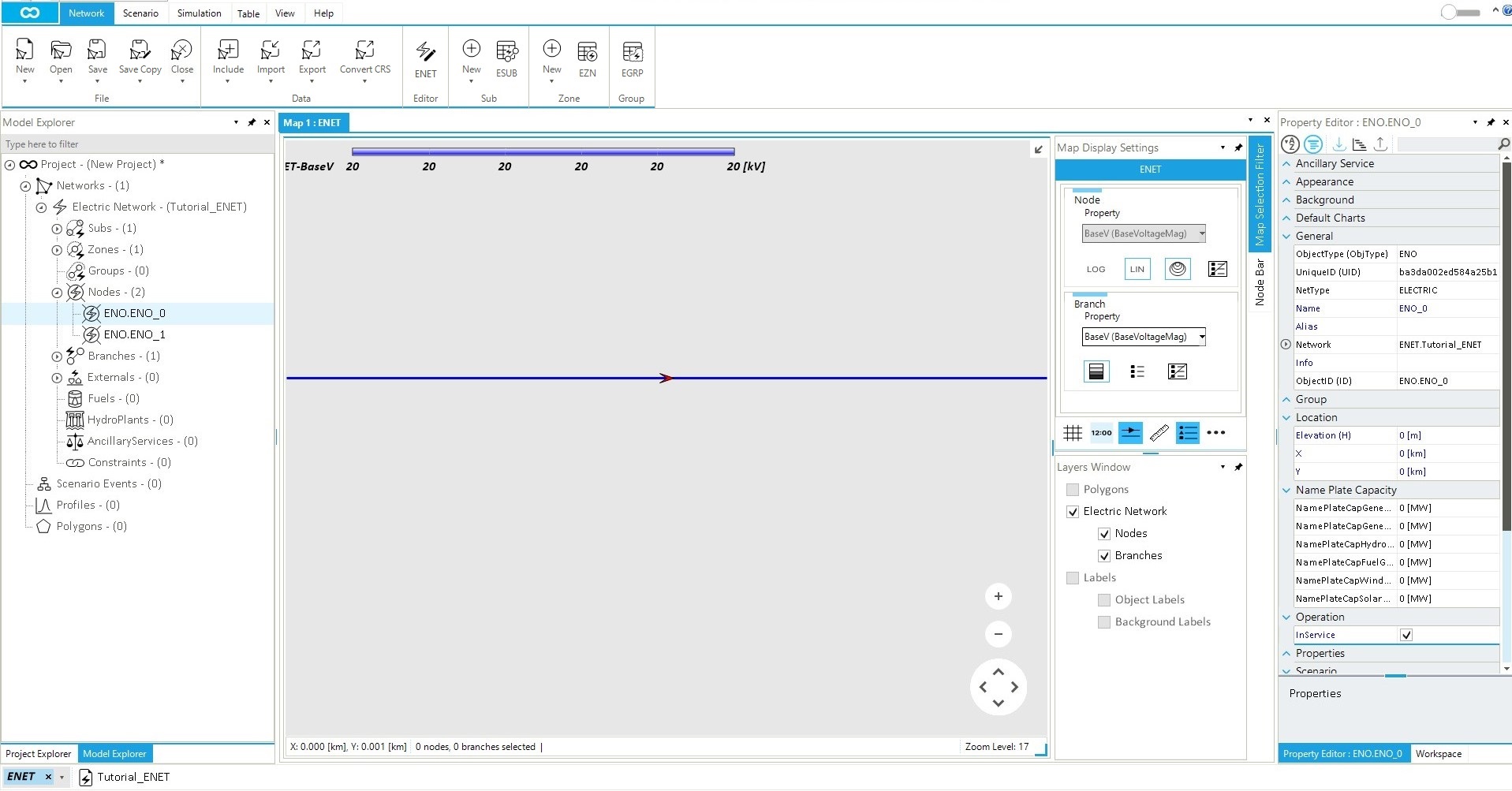Uncheck the InService property
The image size is (1512, 791).
tap(1406, 635)
